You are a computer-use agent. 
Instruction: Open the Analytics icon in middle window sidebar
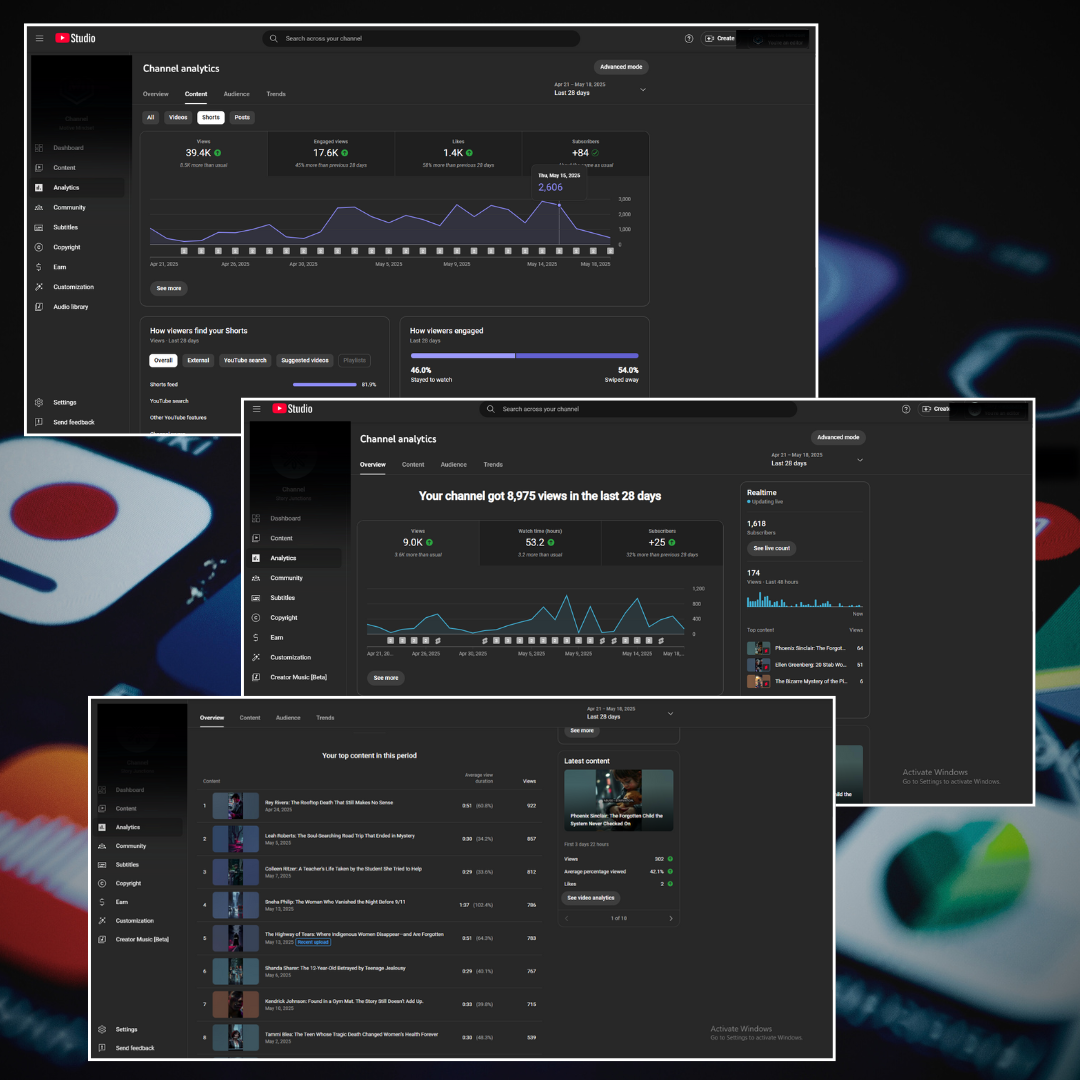256,559
